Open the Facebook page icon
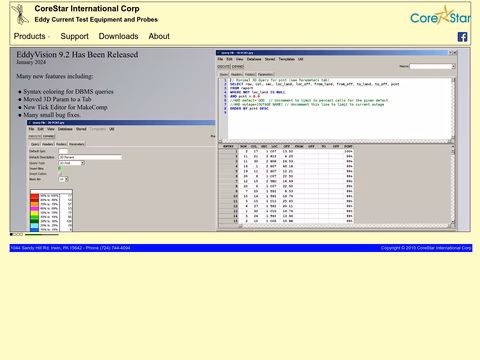This screenshot has width=480, height=360. pyautogui.click(x=462, y=37)
